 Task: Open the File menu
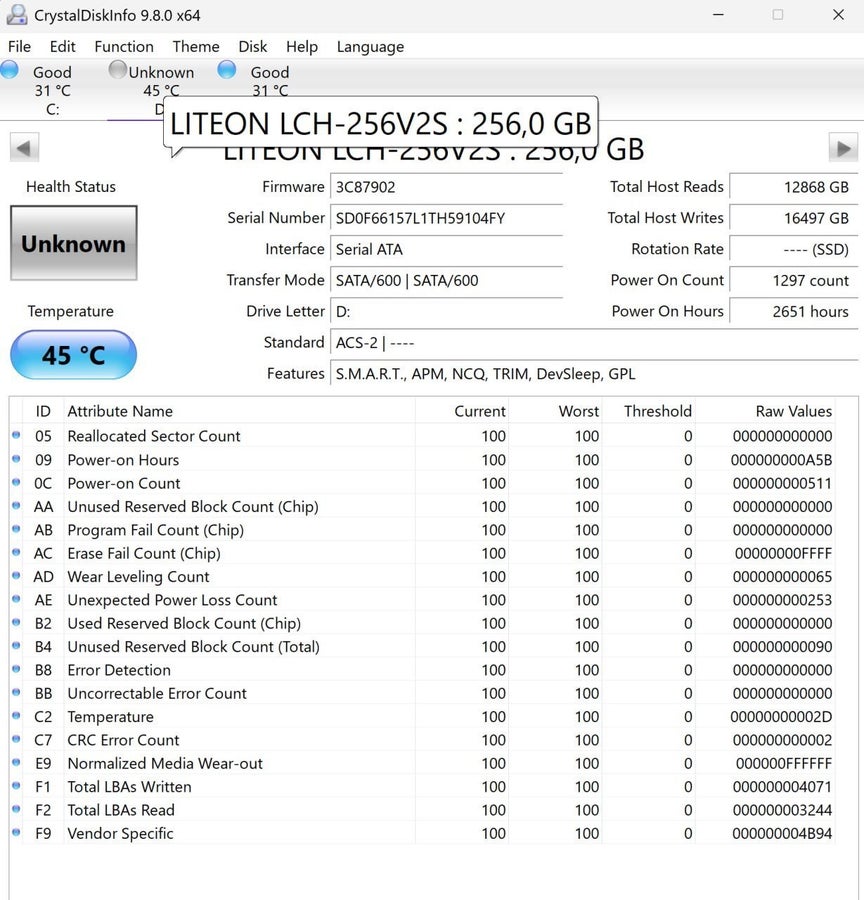point(20,46)
